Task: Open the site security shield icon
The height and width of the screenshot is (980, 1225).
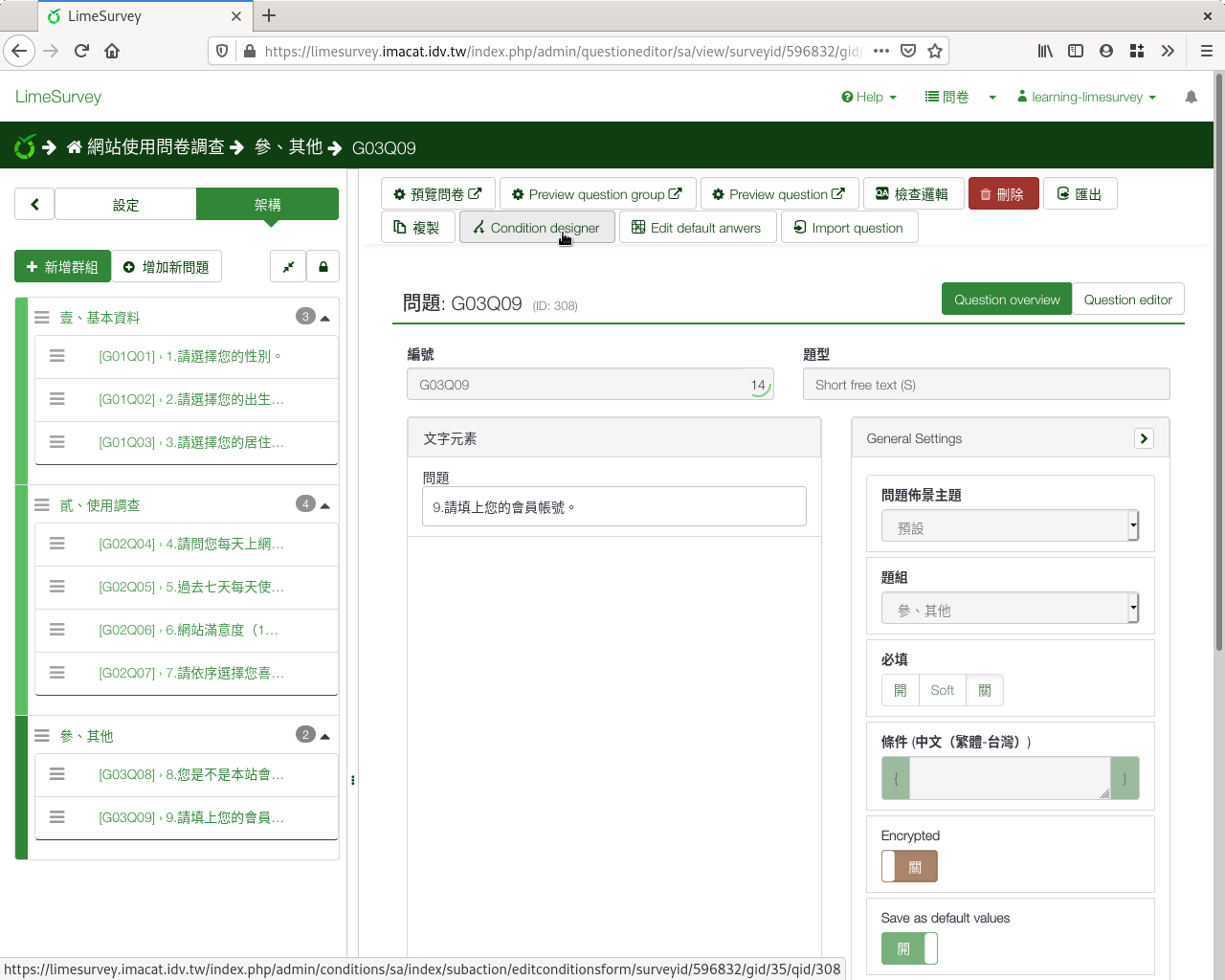Action: (222, 51)
